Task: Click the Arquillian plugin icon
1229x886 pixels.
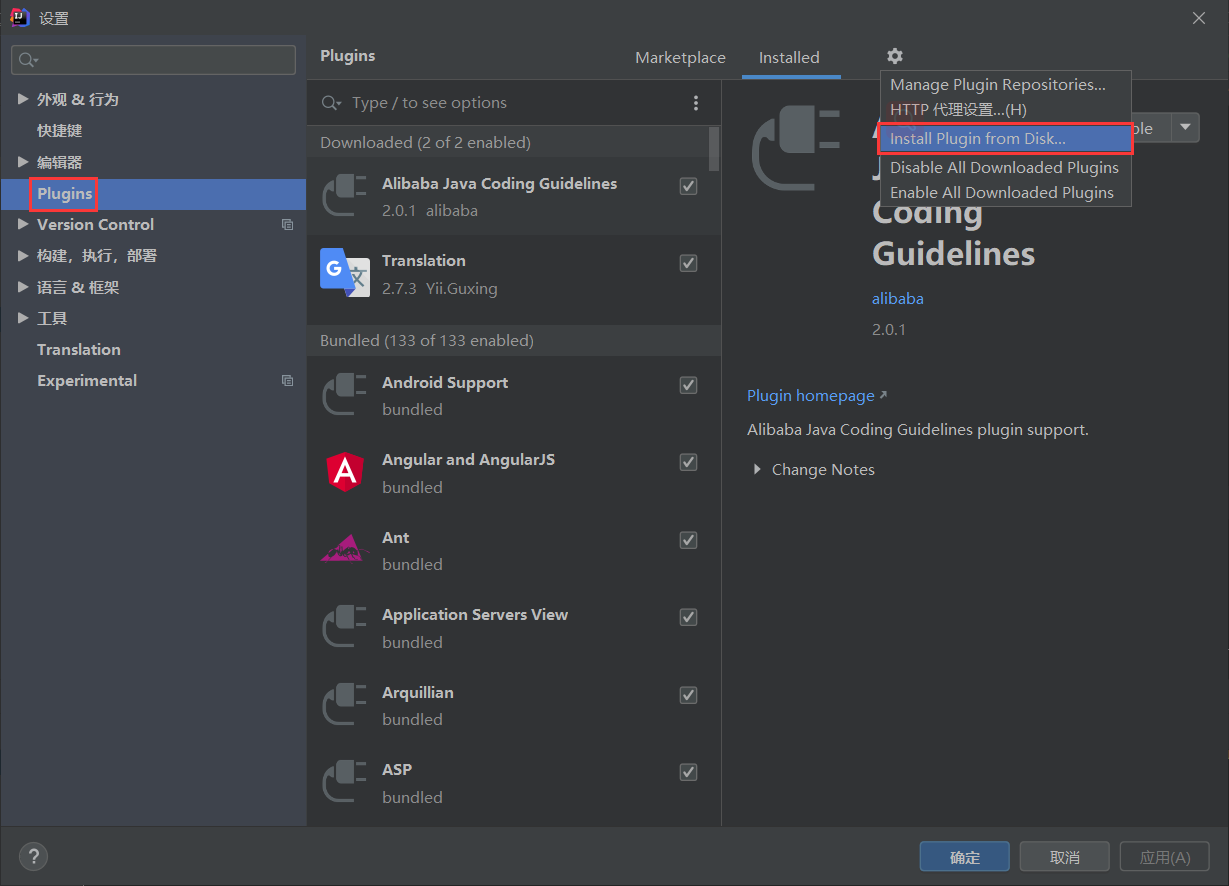Action: click(345, 705)
